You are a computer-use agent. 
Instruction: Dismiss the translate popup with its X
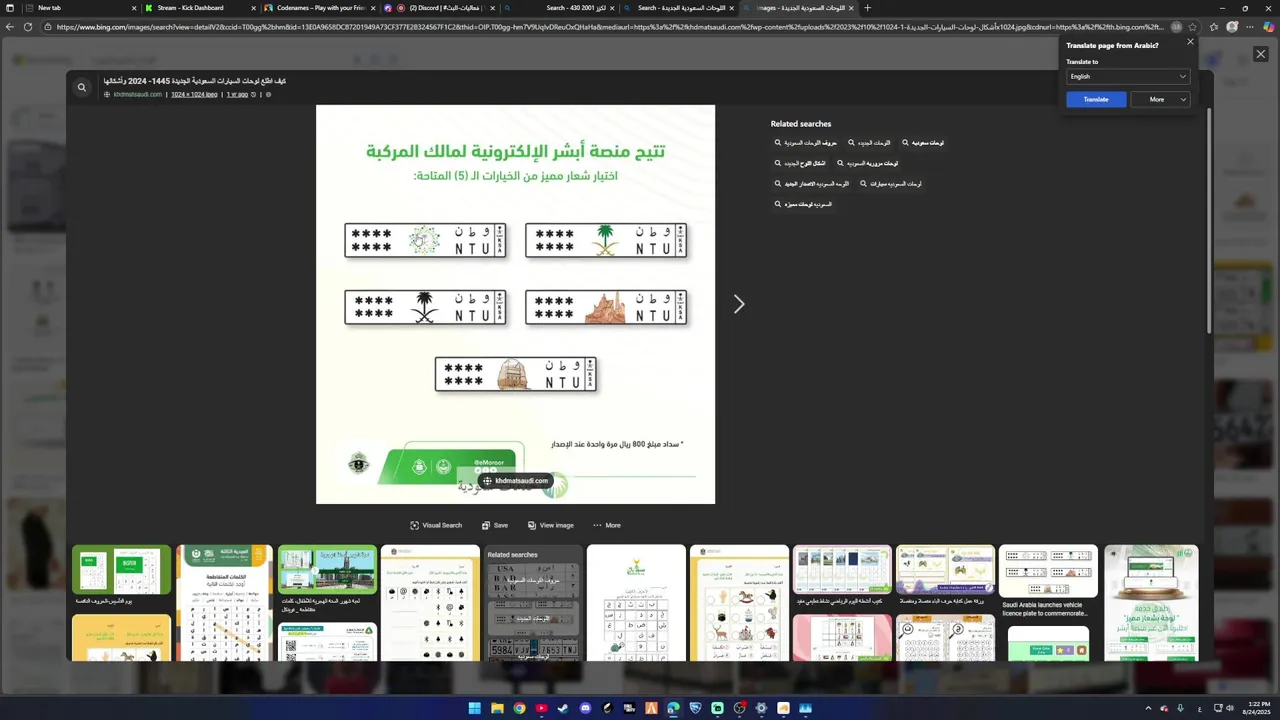tap(1190, 42)
